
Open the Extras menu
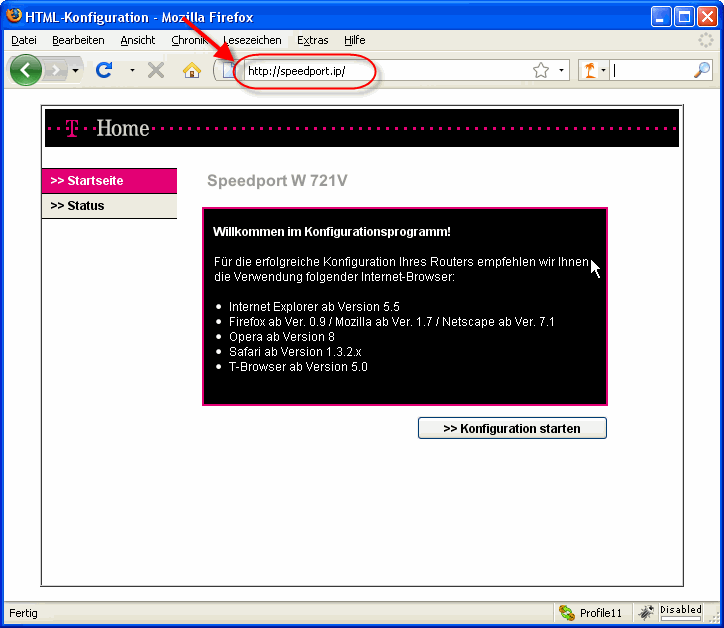[x=312, y=40]
